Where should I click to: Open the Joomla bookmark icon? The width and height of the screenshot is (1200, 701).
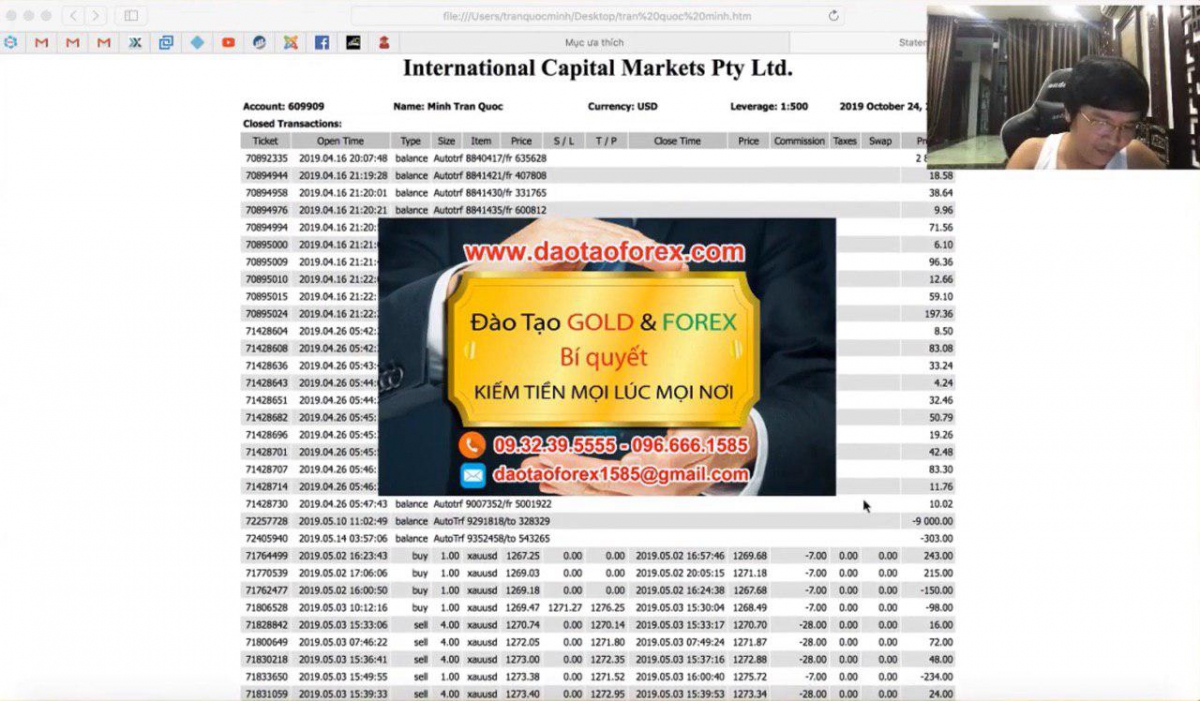(291, 43)
